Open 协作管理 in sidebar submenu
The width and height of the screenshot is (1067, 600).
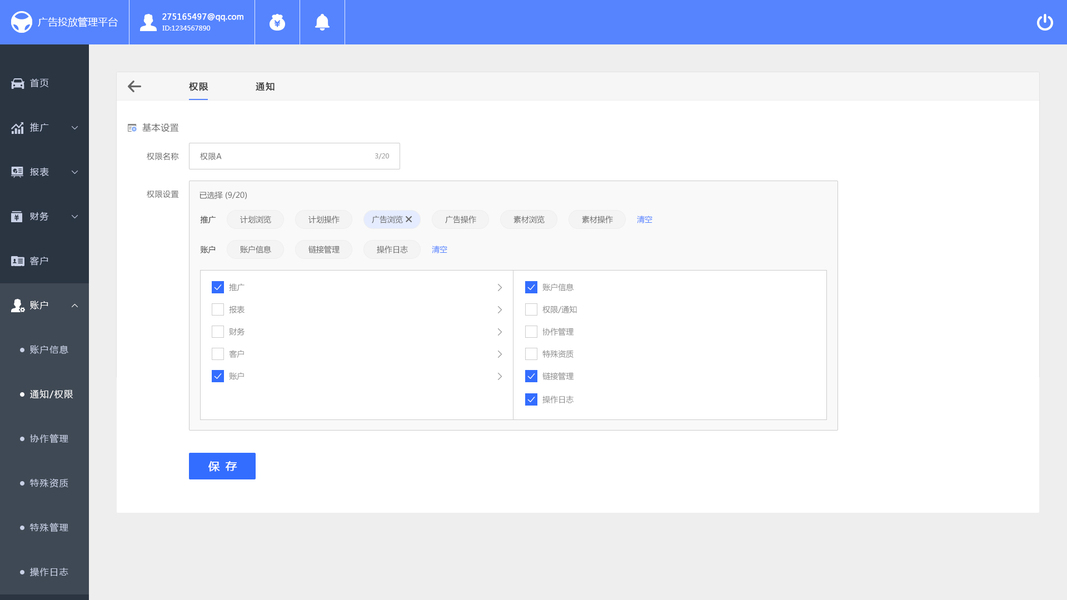pyautogui.click(x=49, y=439)
